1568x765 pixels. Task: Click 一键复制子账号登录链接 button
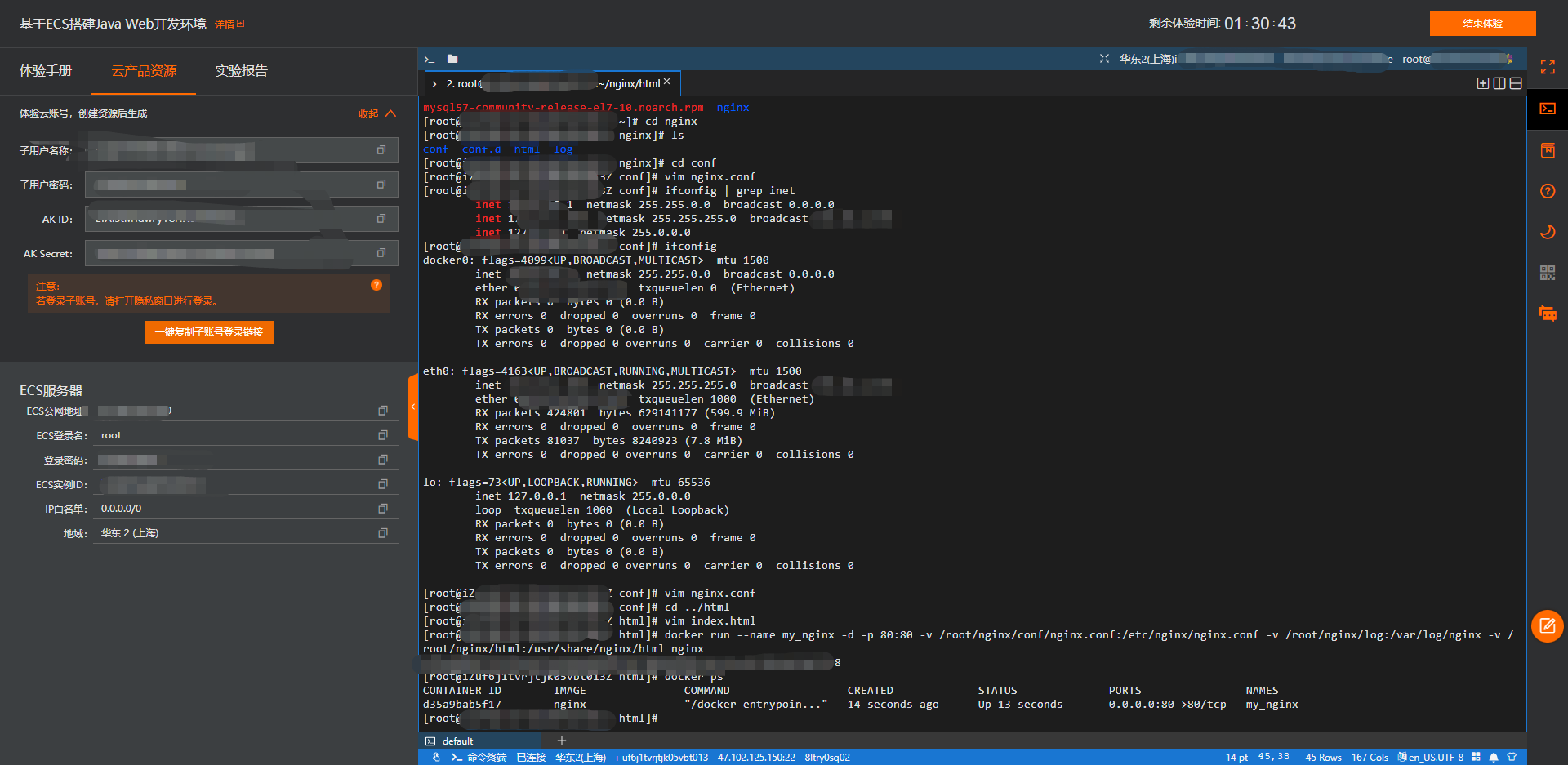[x=209, y=332]
